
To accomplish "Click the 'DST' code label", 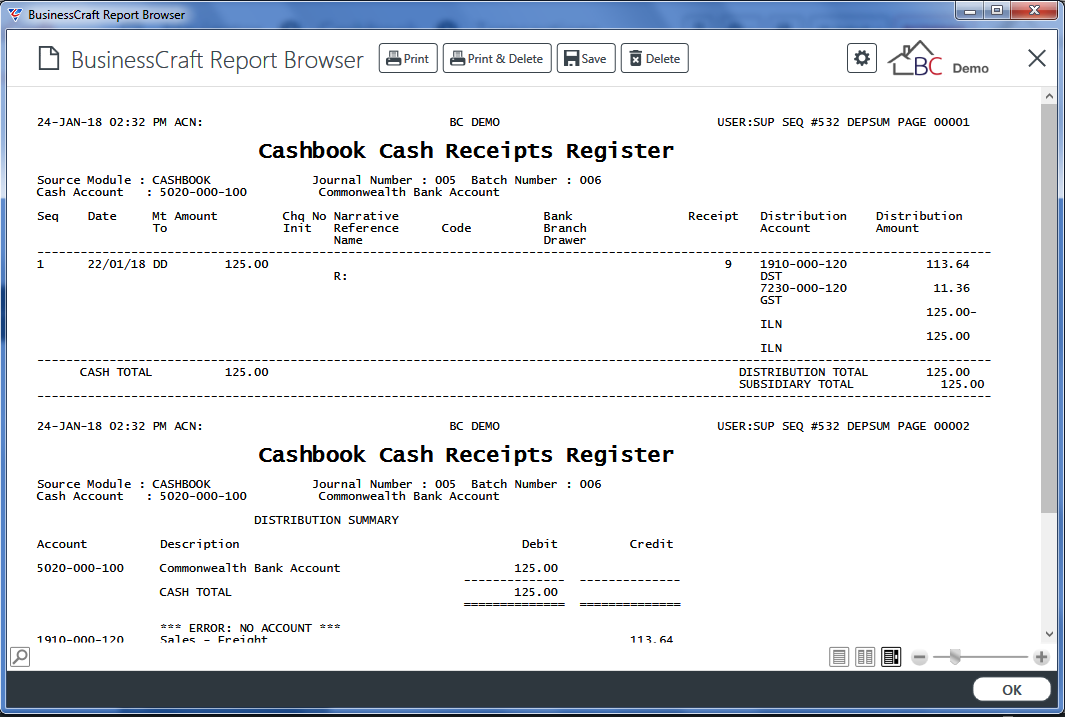I will (x=771, y=276).
